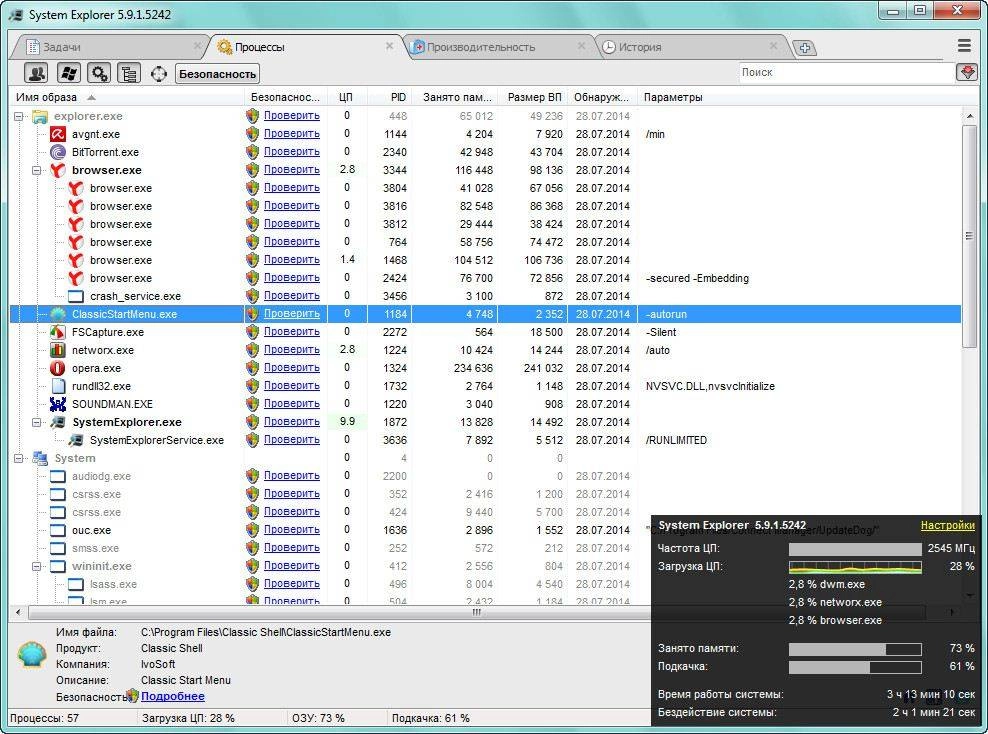Select the crosshair window finder icon
The width and height of the screenshot is (988, 734).
coord(159,74)
